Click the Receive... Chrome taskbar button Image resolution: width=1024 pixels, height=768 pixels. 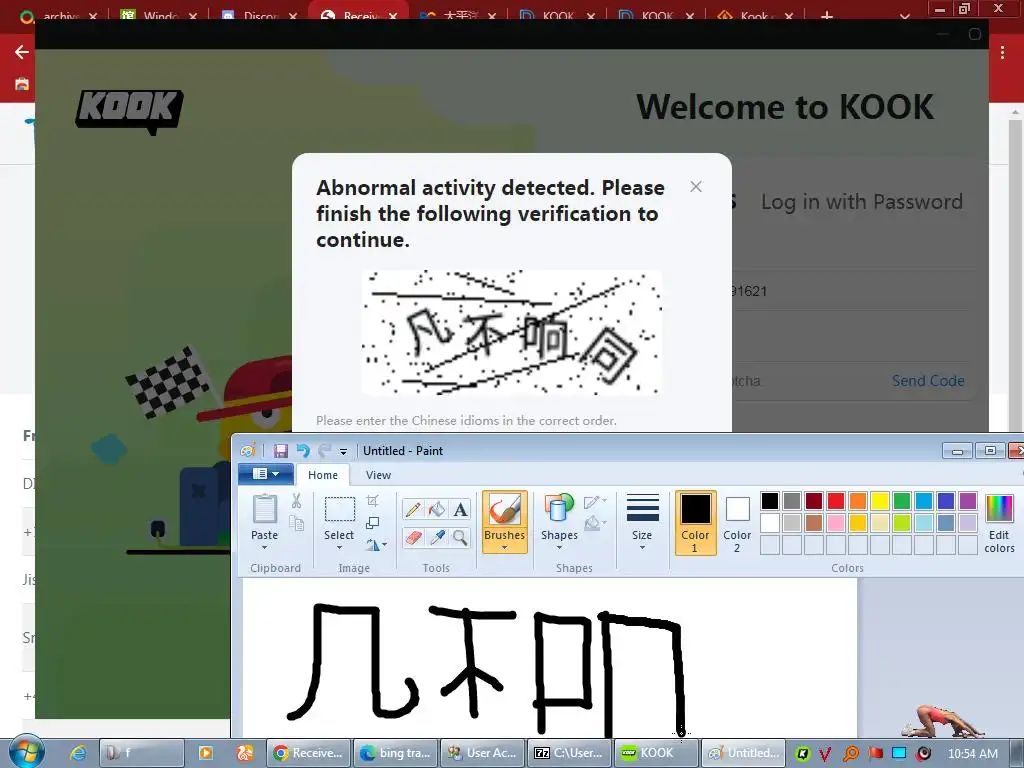308,753
